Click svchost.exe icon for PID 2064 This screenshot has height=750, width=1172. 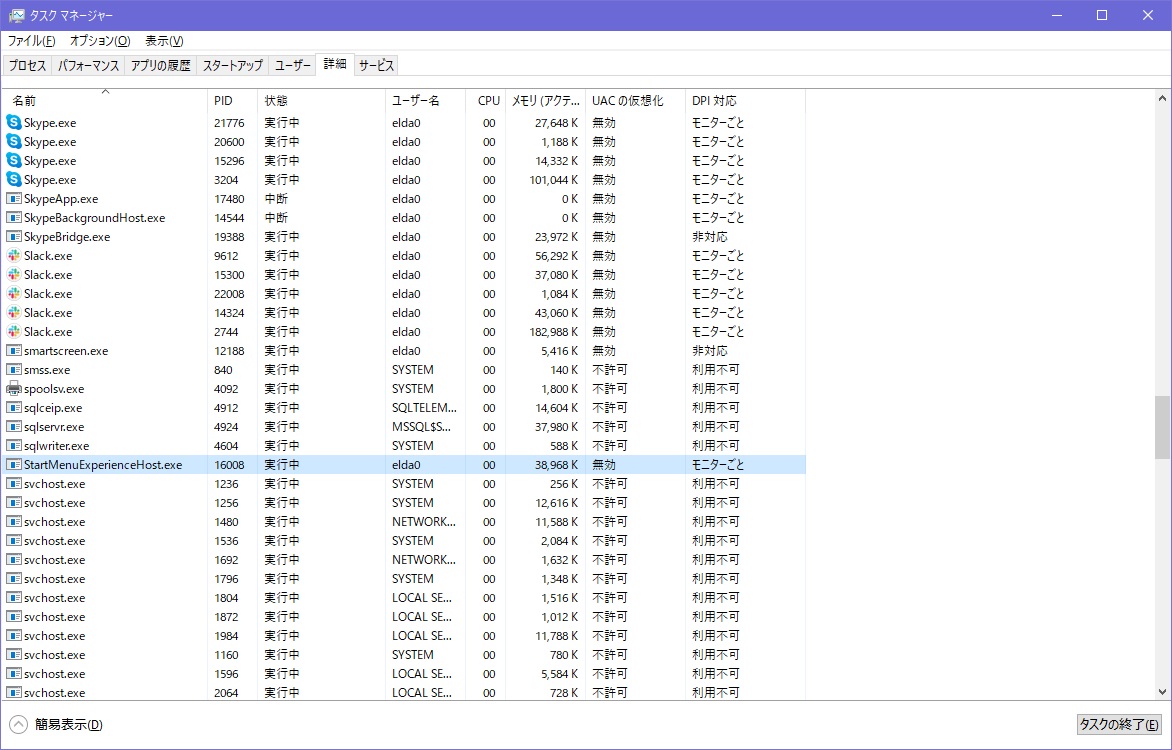point(13,692)
